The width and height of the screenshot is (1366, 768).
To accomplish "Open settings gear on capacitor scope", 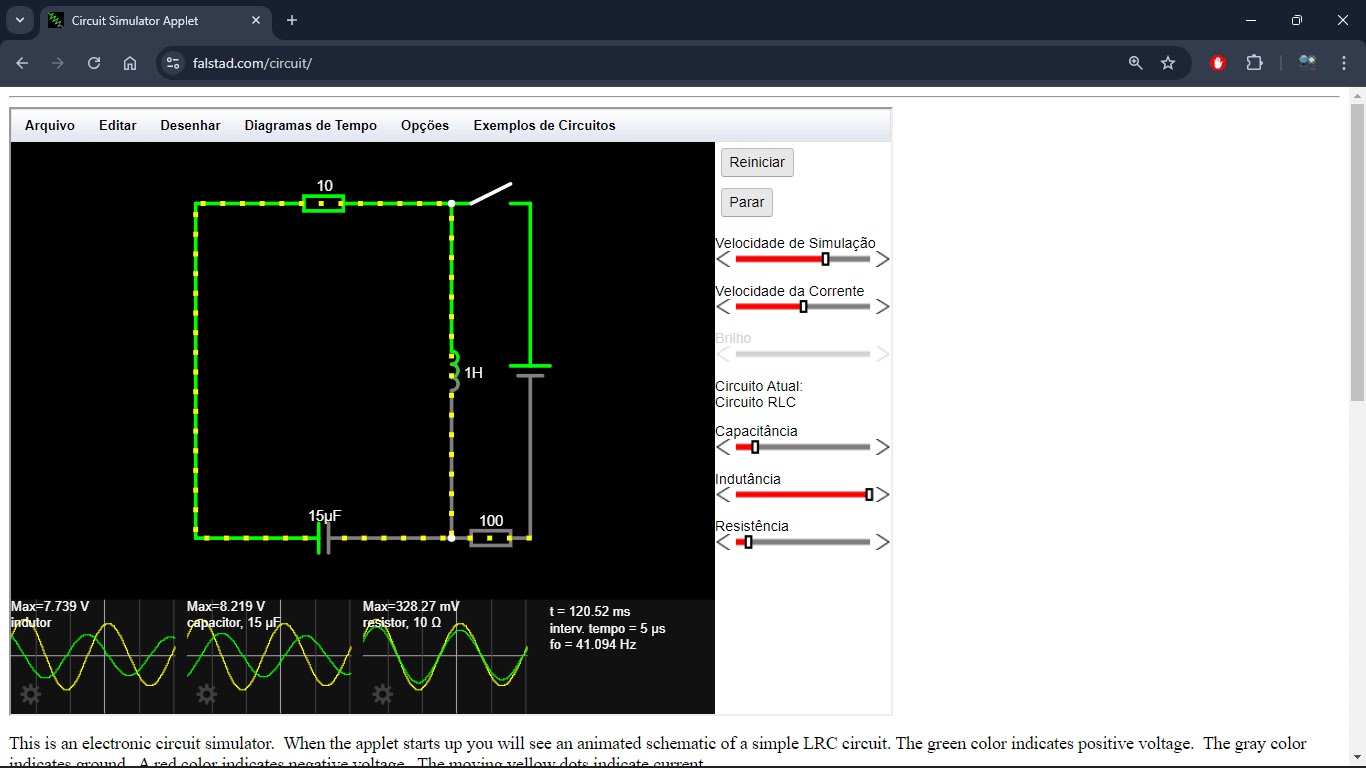I will tap(207, 694).
